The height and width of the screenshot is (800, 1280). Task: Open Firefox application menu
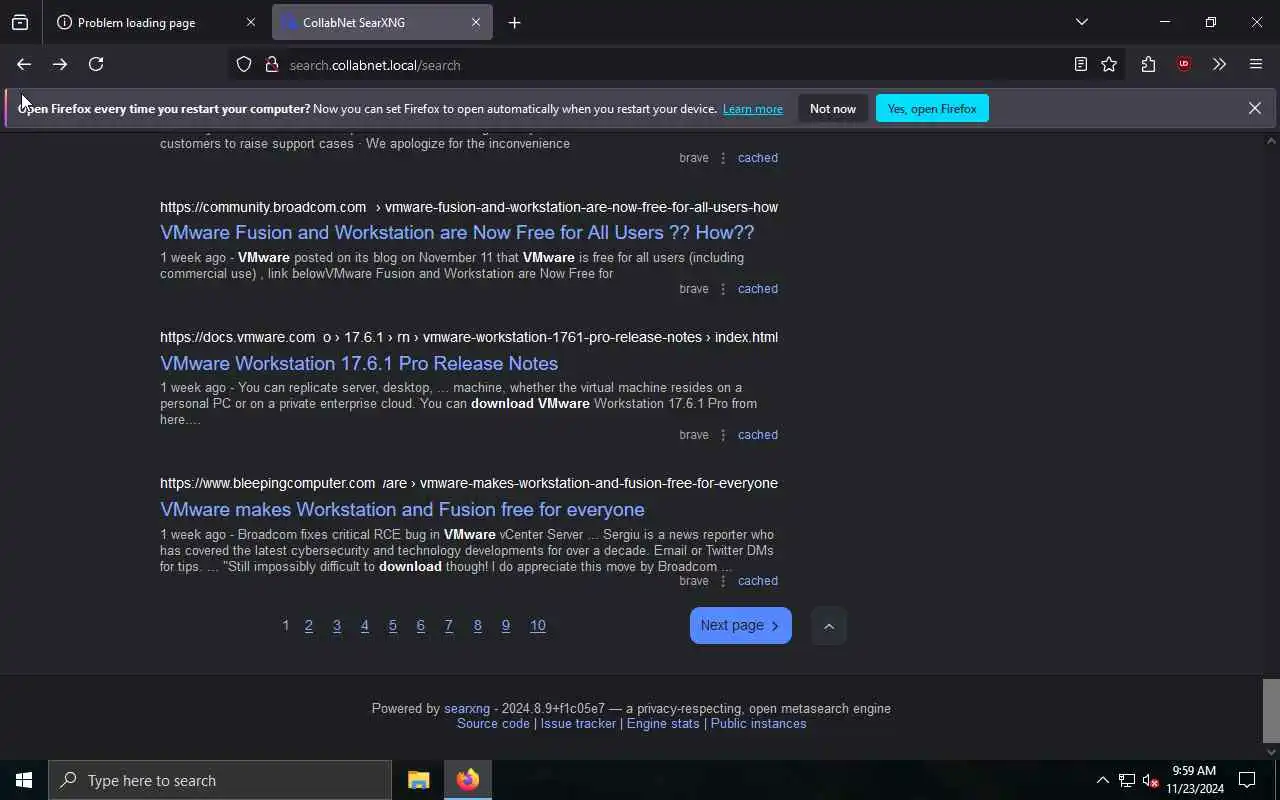click(1256, 64)
